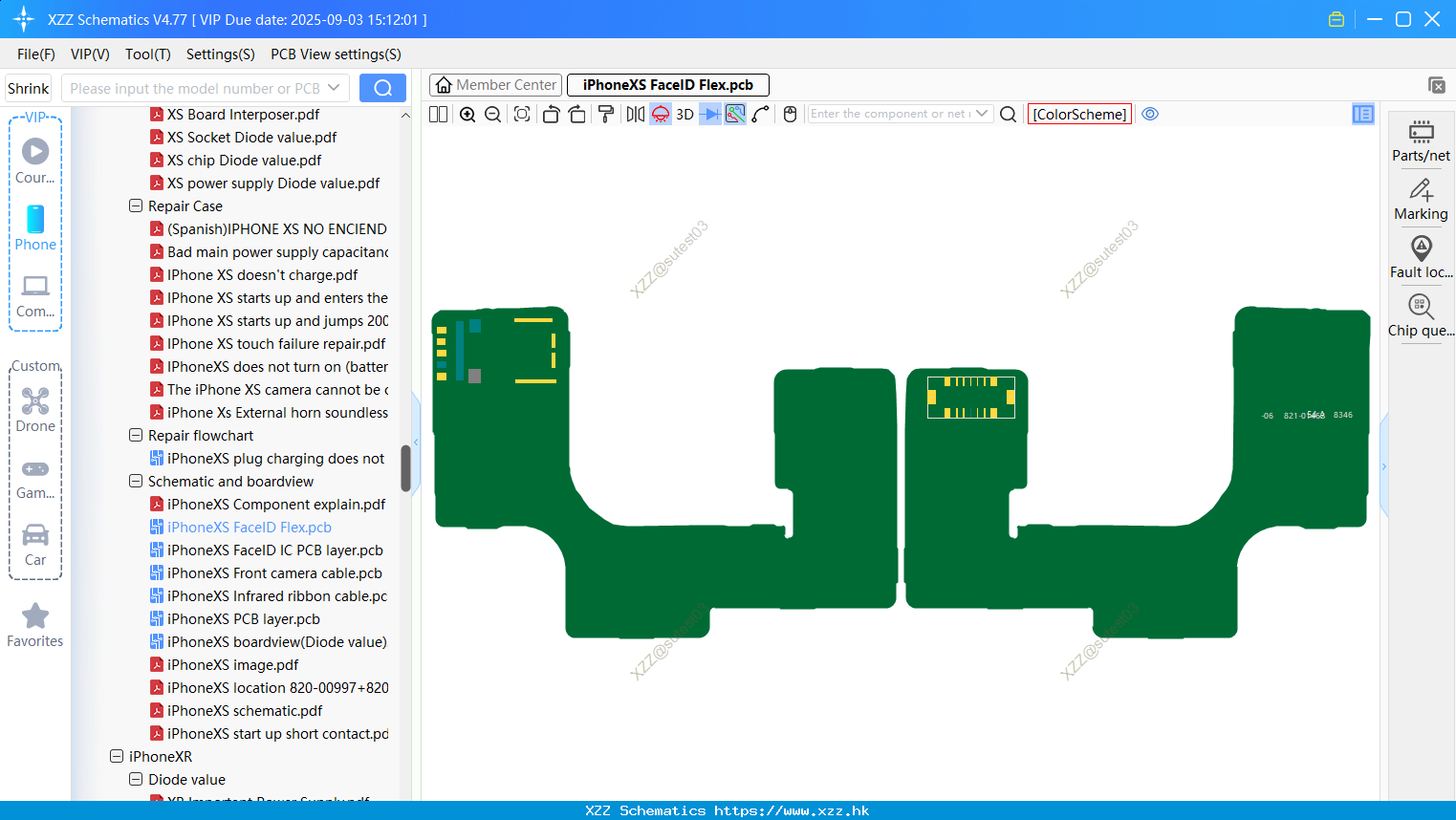Click the zoom out magnifier icon
The height and width of the screenshot is (820, 1456).
click(493, 115)
